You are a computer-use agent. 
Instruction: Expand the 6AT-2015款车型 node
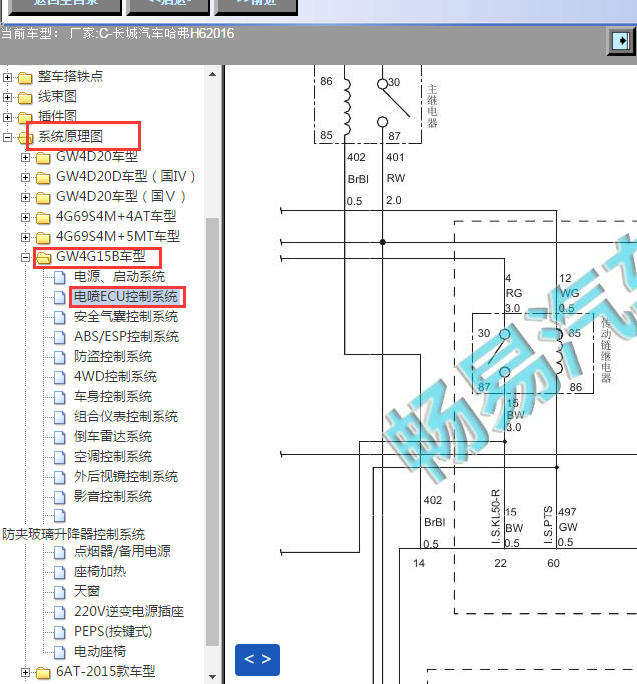(x=25, y=672)
